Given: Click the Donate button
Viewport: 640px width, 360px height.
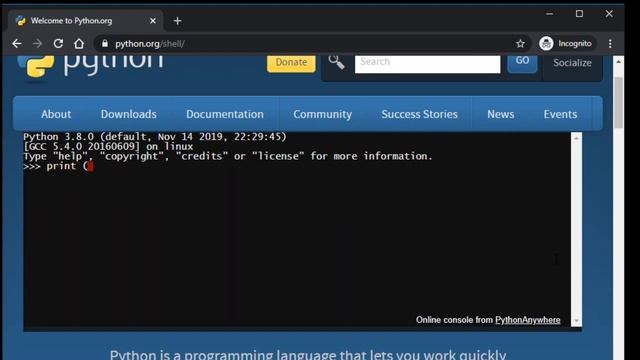Looking at the screenshot, I should (291, 63).
